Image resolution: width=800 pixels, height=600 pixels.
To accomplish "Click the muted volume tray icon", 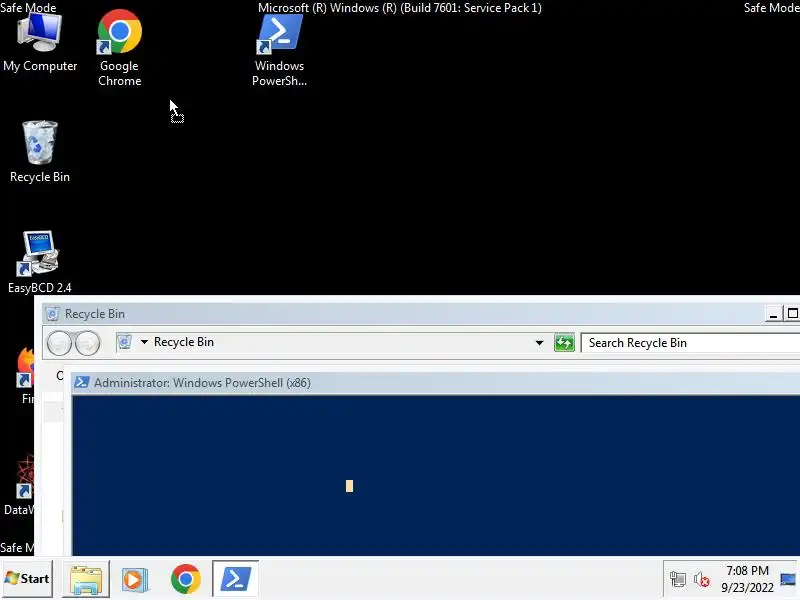I will click(x=702, y=580).
